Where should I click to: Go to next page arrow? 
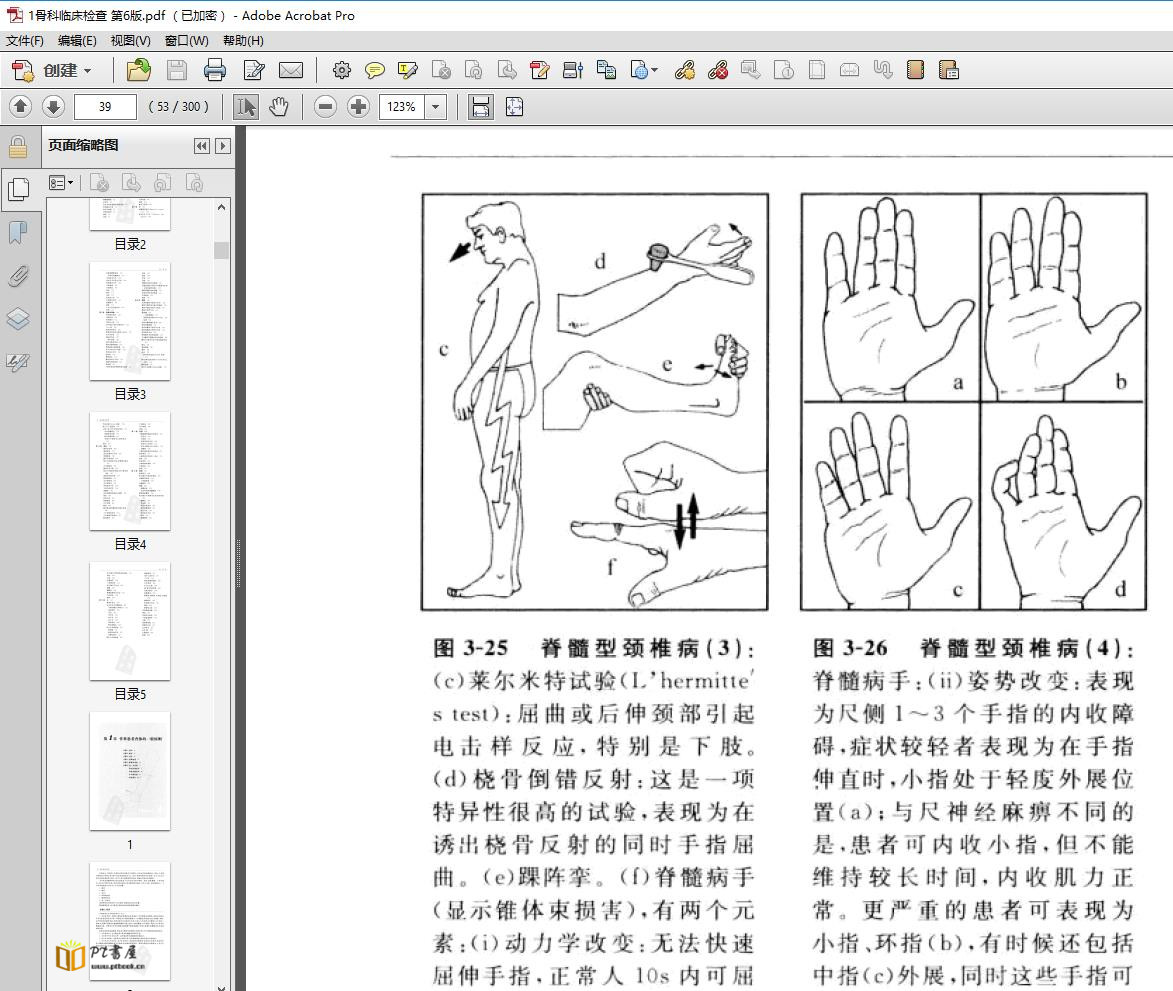pos(53,107)
